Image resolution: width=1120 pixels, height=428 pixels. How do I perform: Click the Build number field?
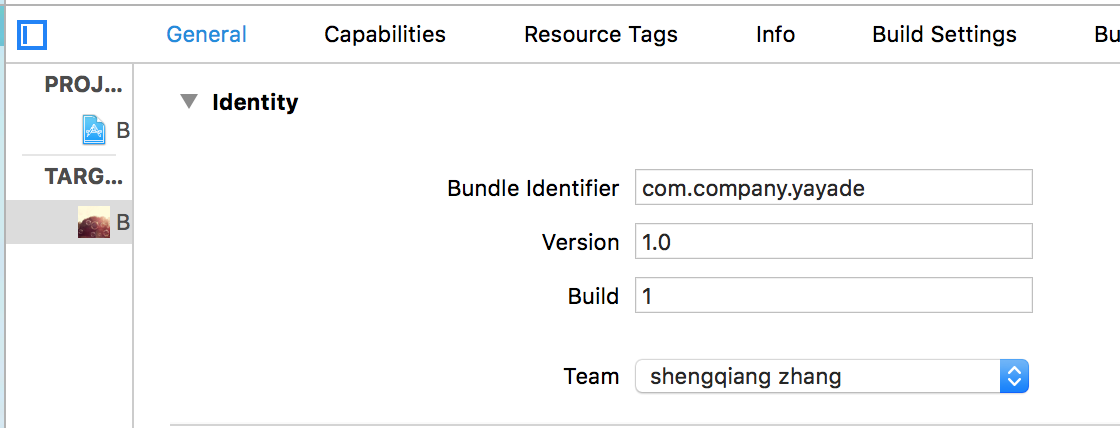point(834,295)
